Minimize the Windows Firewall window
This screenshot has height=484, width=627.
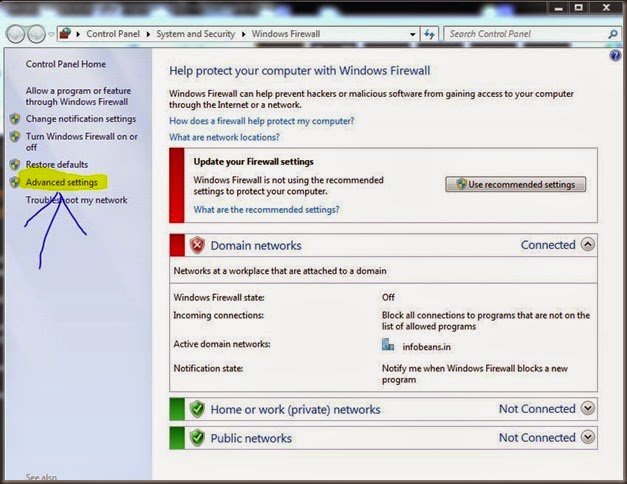click(558, 7)
